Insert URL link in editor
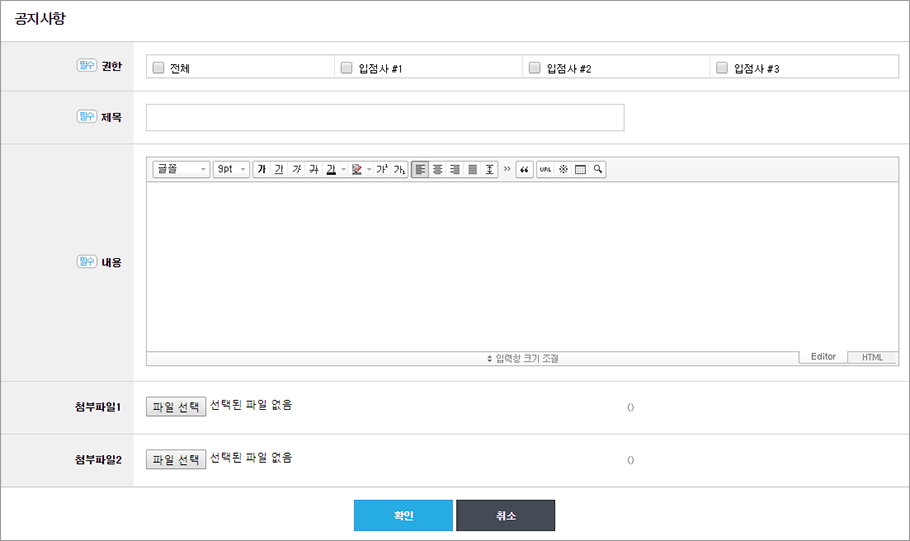 click(x=546, y=169)
